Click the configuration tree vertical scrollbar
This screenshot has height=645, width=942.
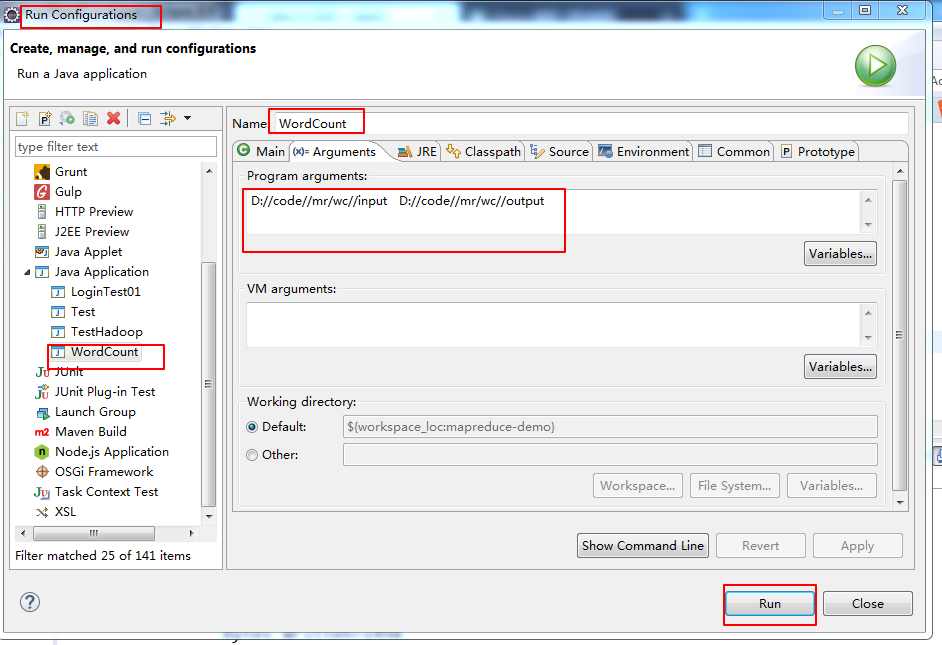(208, 384)
